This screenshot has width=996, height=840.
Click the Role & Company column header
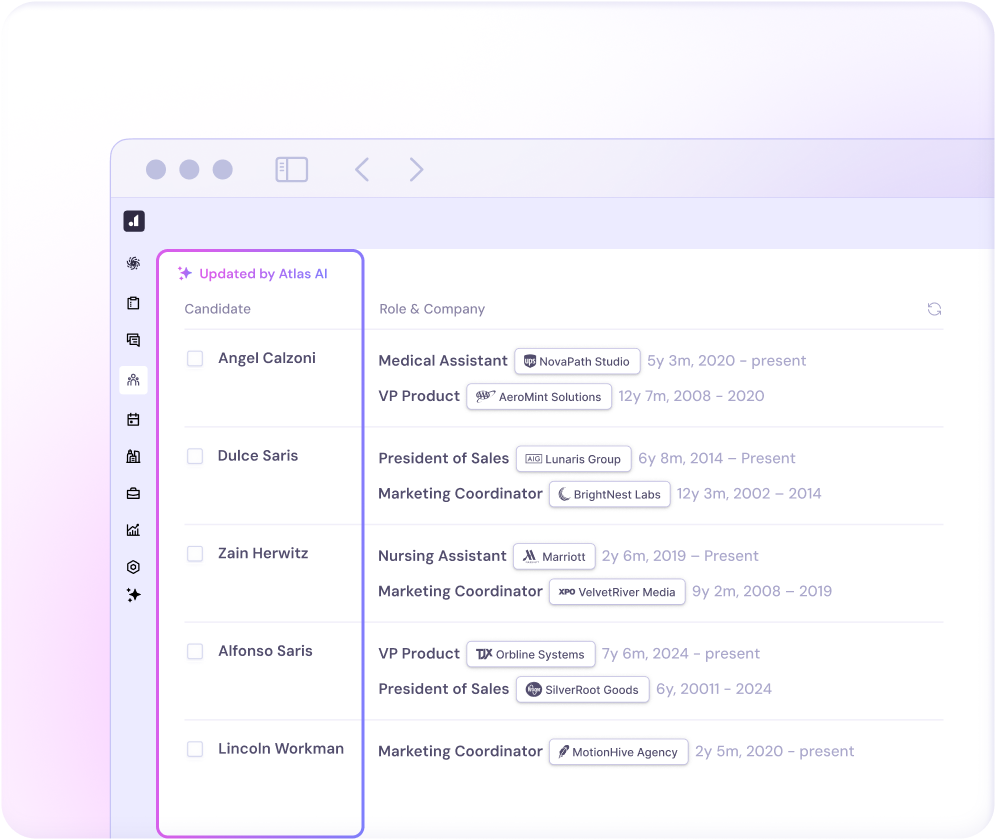(431, 309)
